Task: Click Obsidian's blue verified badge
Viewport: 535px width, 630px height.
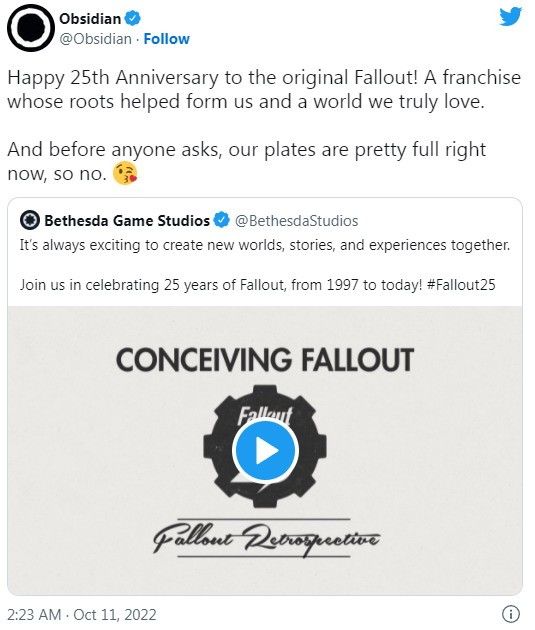Action: pos(133,18)
